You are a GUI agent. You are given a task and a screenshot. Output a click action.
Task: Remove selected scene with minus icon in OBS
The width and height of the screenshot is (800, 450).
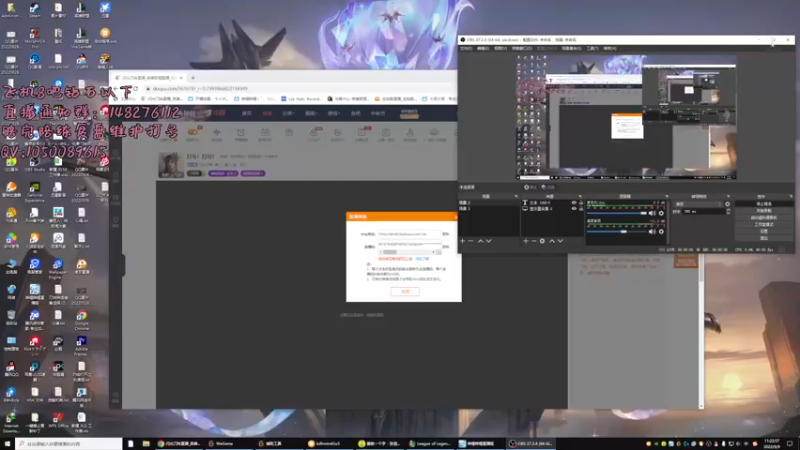471,241
